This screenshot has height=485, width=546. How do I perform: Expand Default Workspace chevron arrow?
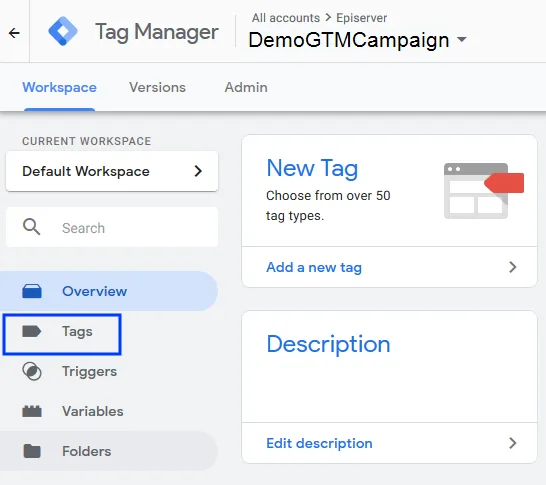(x=198, y=171)
